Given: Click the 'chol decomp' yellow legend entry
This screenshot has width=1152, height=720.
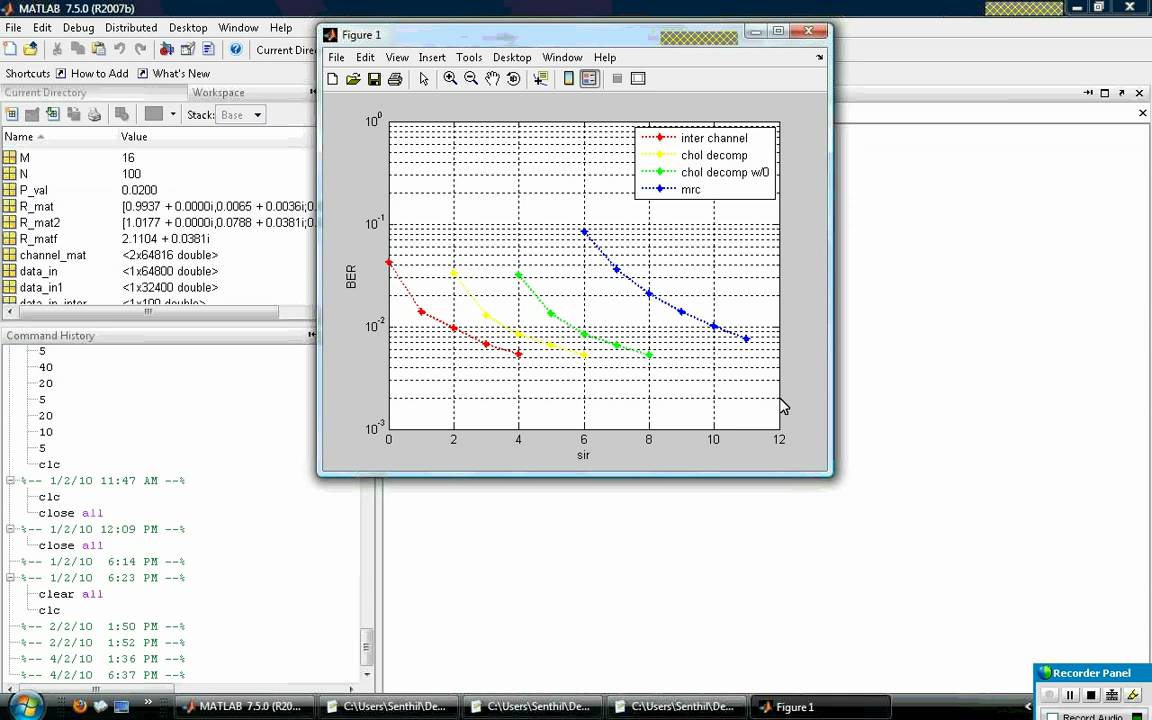Looking at the screenshot, I should 714,155.
